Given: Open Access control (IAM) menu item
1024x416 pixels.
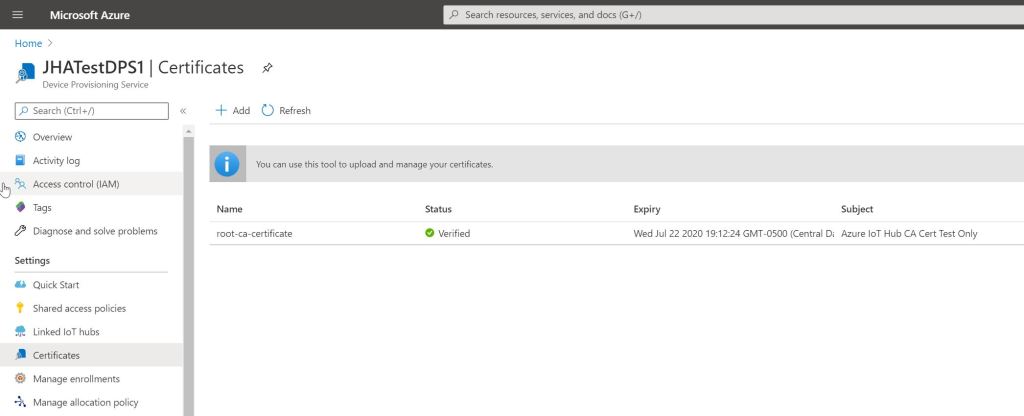Looking at the screenshot, I should click(76, 184).
